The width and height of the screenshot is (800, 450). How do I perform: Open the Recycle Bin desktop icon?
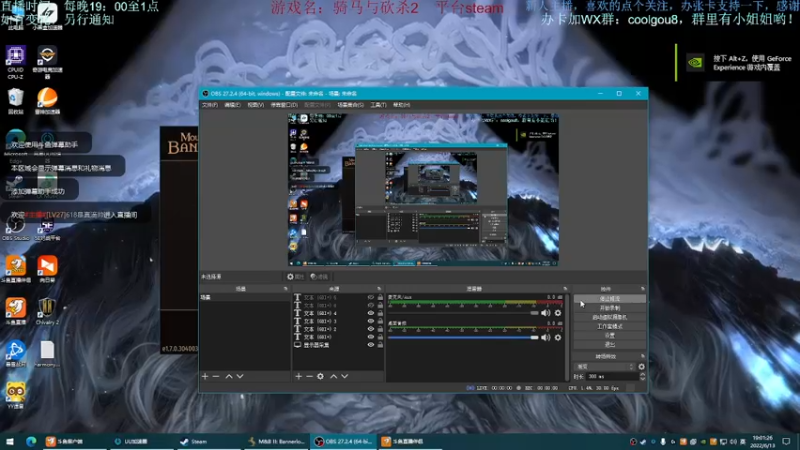click(15, 101)
